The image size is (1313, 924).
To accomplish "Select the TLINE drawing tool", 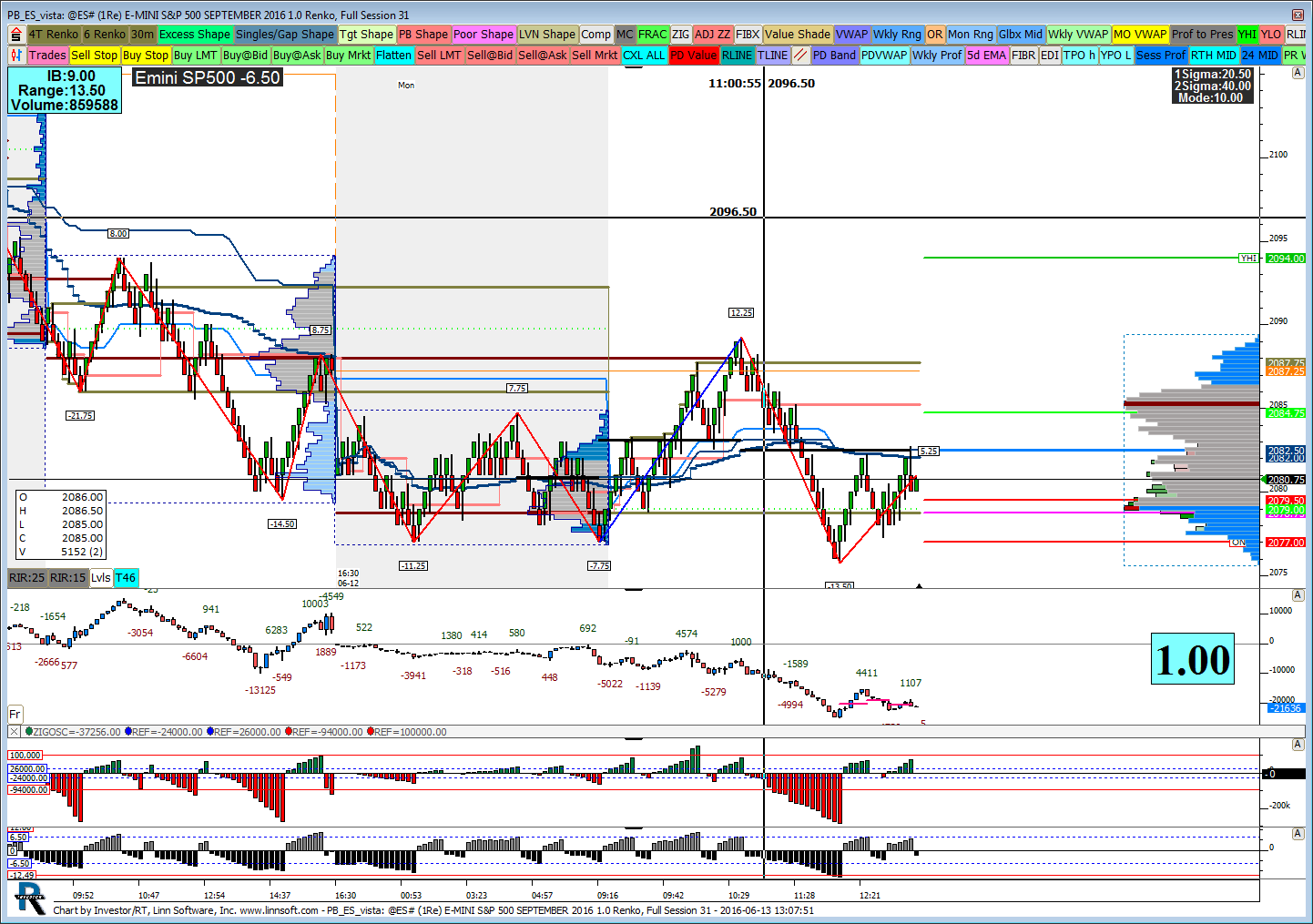I will 773,56.
